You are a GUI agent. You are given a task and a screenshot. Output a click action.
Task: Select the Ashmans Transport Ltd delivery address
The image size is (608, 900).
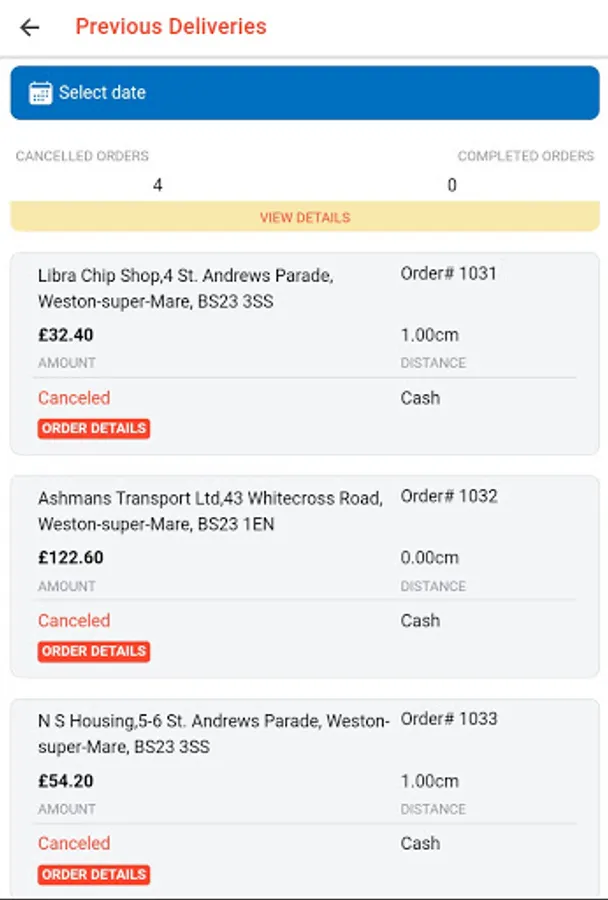210,511
